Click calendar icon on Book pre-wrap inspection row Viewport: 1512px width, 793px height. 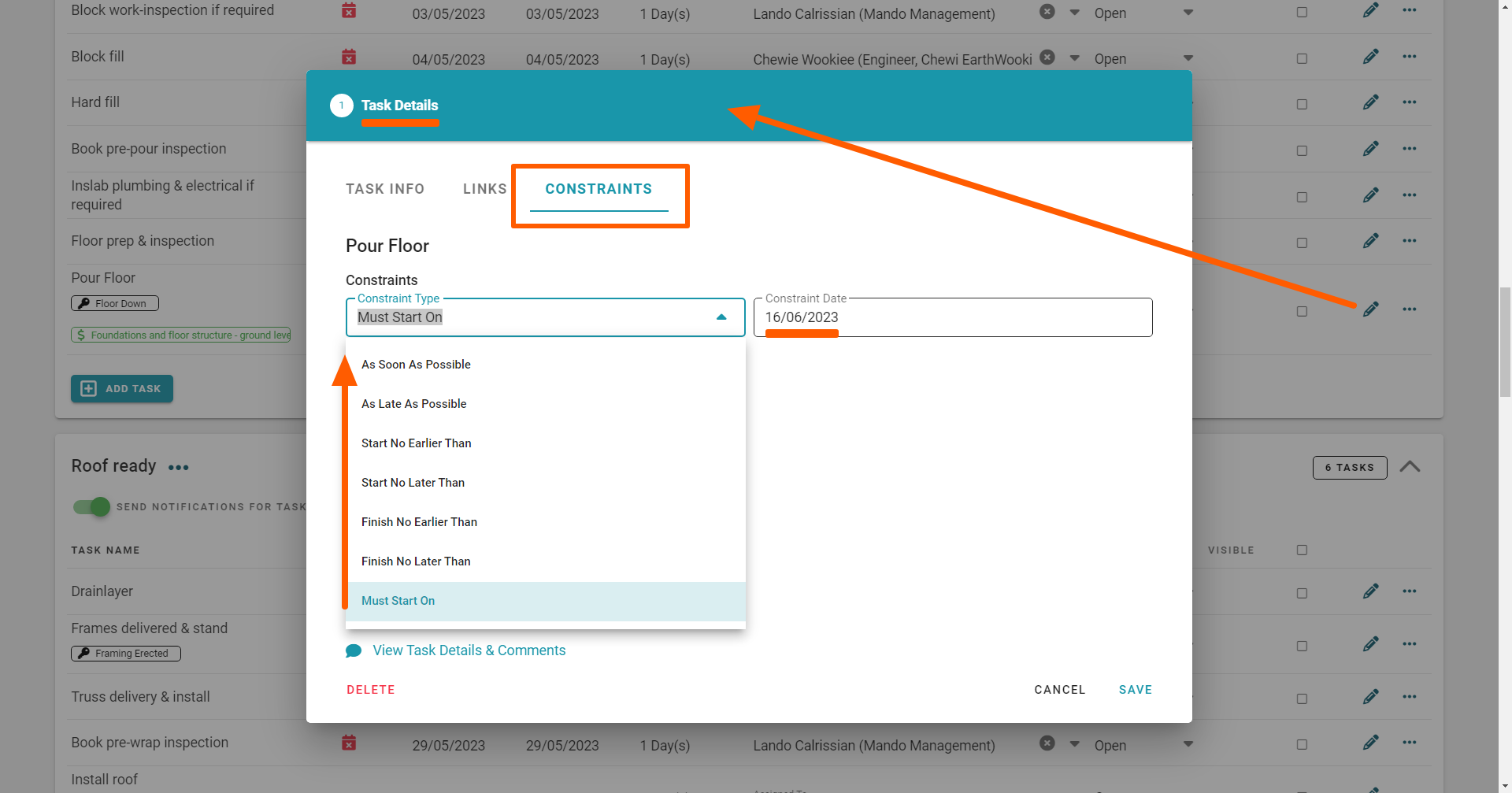[349, 743]
